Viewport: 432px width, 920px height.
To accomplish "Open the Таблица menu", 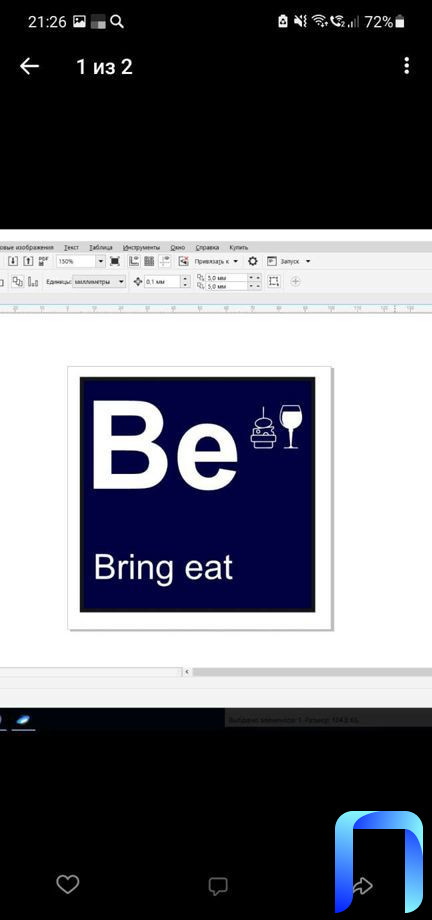I will [101, 248].
